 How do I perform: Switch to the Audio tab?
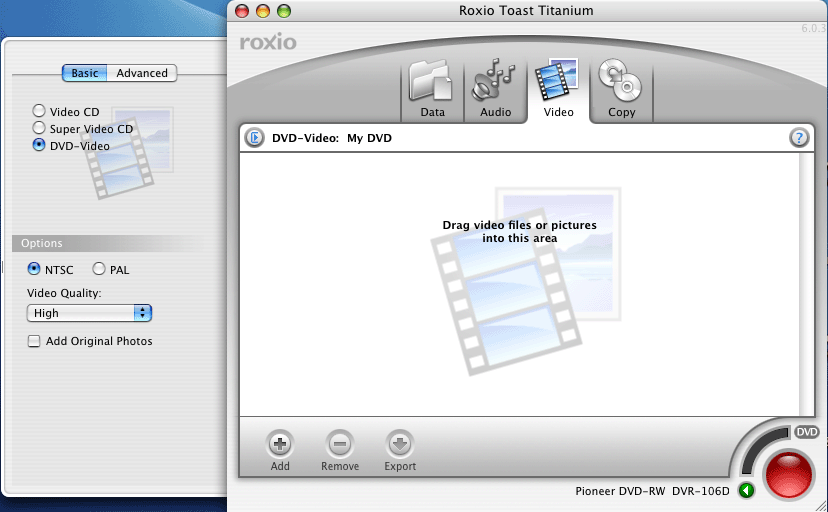(495, 90)
